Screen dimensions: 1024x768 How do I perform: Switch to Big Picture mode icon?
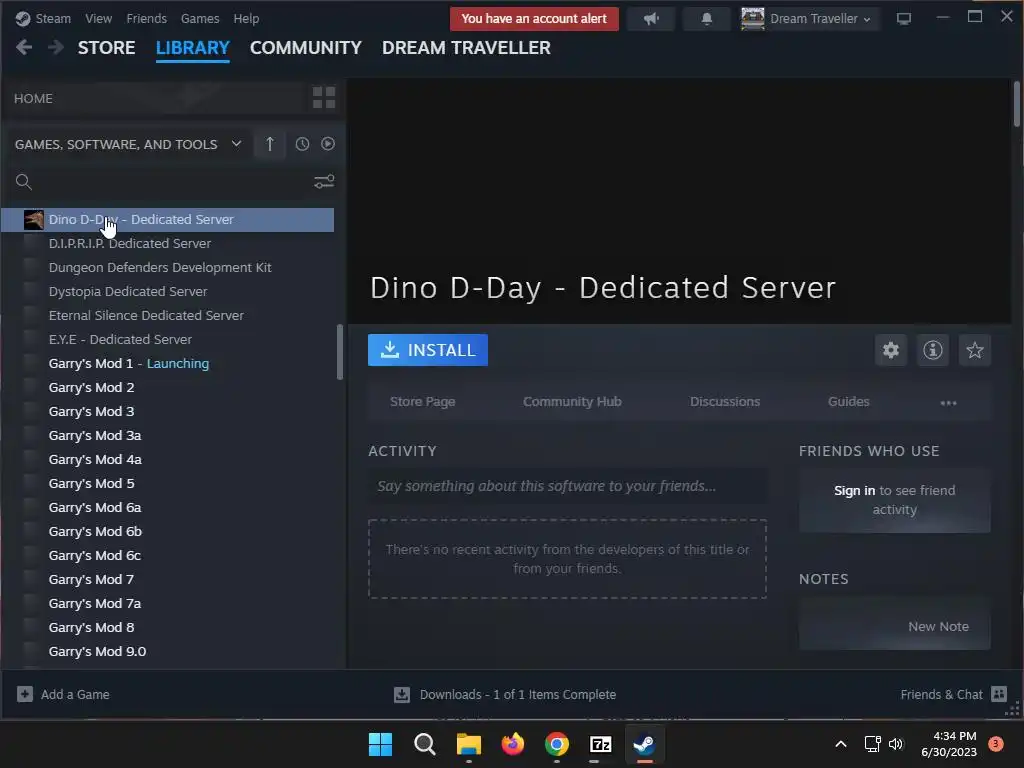pos(904,18)
